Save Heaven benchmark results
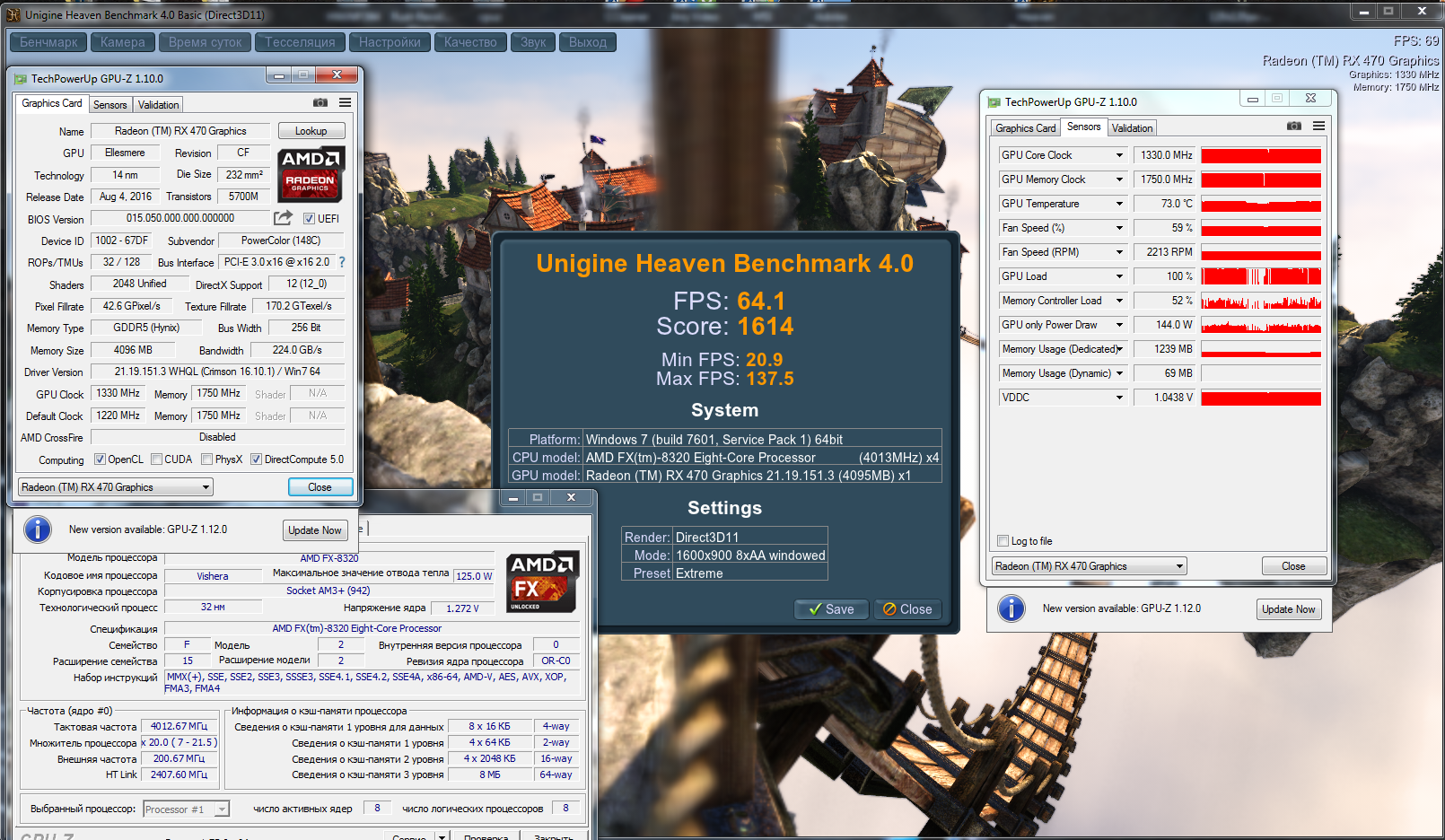Screen dimensions: 1445x840 point(831,609)
